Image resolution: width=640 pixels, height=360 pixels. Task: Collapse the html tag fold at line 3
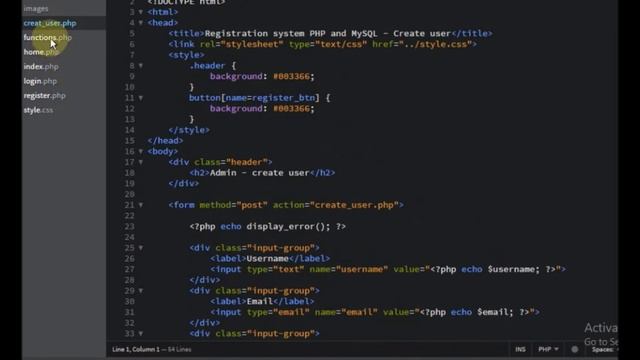click(141, 12)
